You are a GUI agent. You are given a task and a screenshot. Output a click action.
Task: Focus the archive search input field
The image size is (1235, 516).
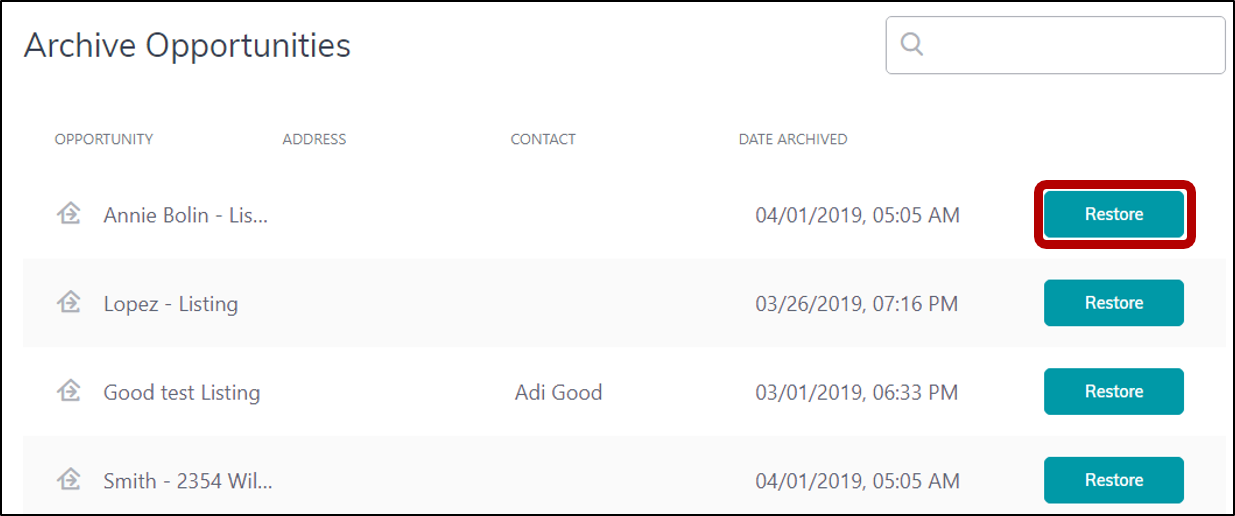pyautogui.click(x=1055, y=45)
